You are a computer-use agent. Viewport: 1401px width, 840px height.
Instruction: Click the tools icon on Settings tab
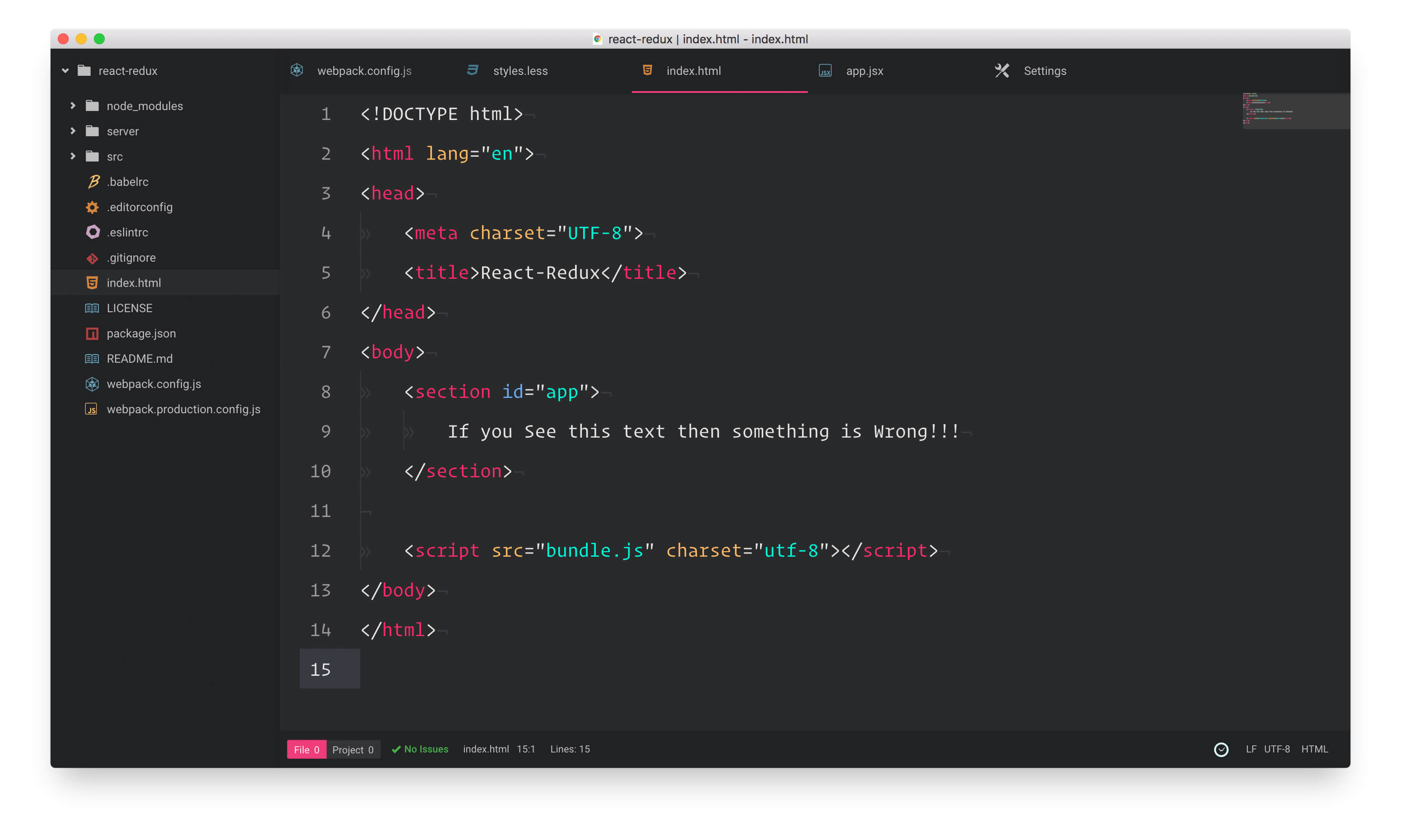tap(1002, 71)
